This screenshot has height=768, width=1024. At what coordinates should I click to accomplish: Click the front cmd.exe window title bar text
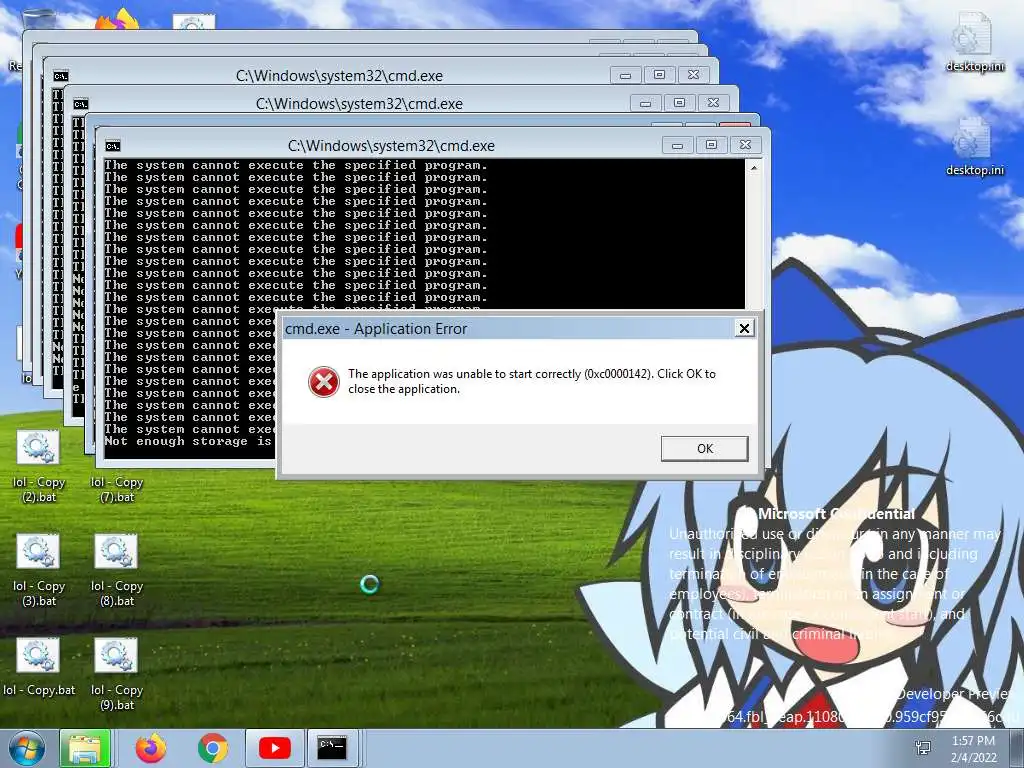(391, 146)
